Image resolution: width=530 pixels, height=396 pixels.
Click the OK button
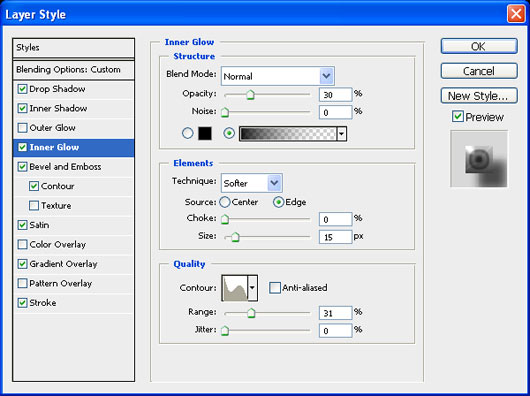tap(479, 46)
